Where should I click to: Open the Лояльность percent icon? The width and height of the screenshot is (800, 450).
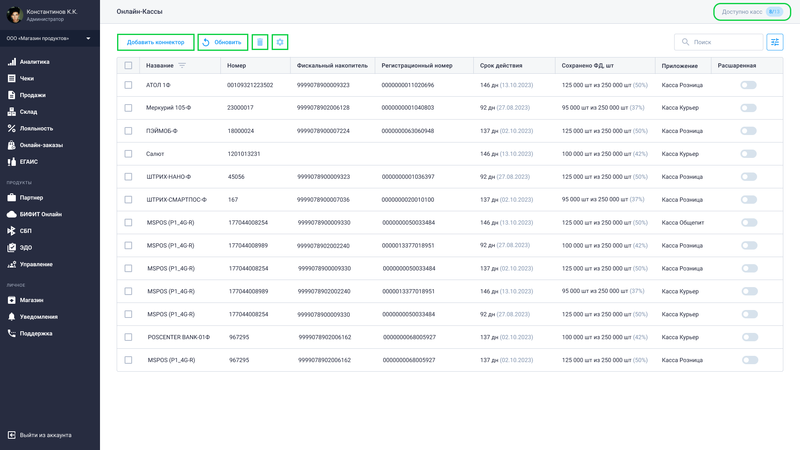coord(12,129)
